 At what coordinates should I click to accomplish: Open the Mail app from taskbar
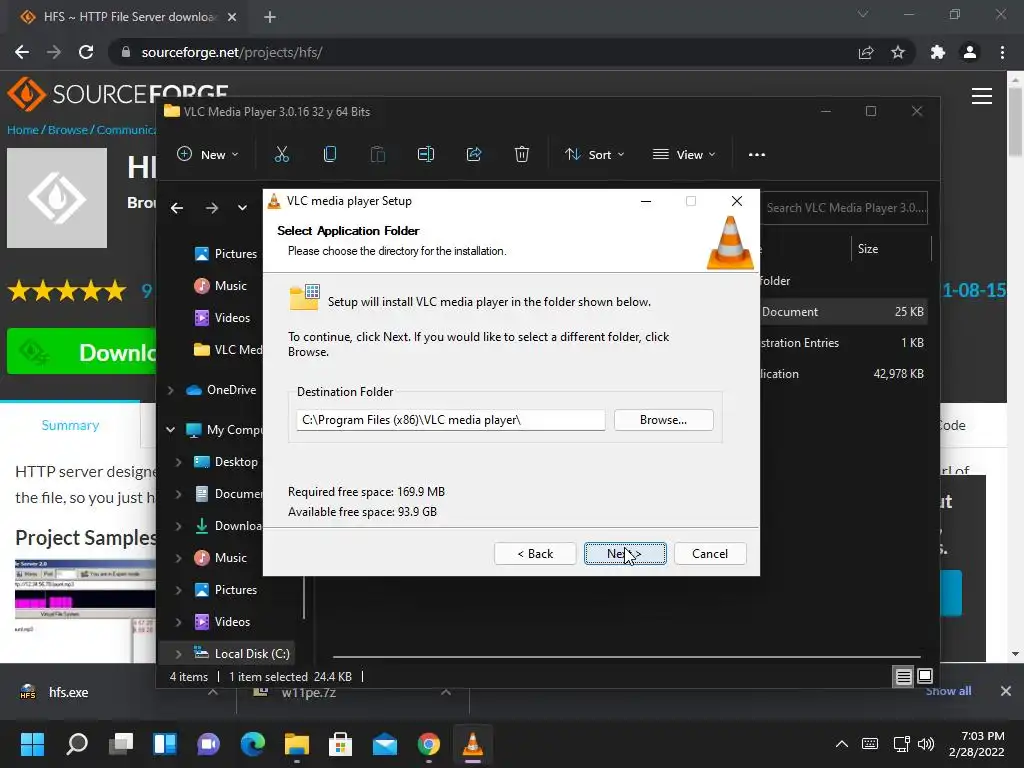click(385, 744)
